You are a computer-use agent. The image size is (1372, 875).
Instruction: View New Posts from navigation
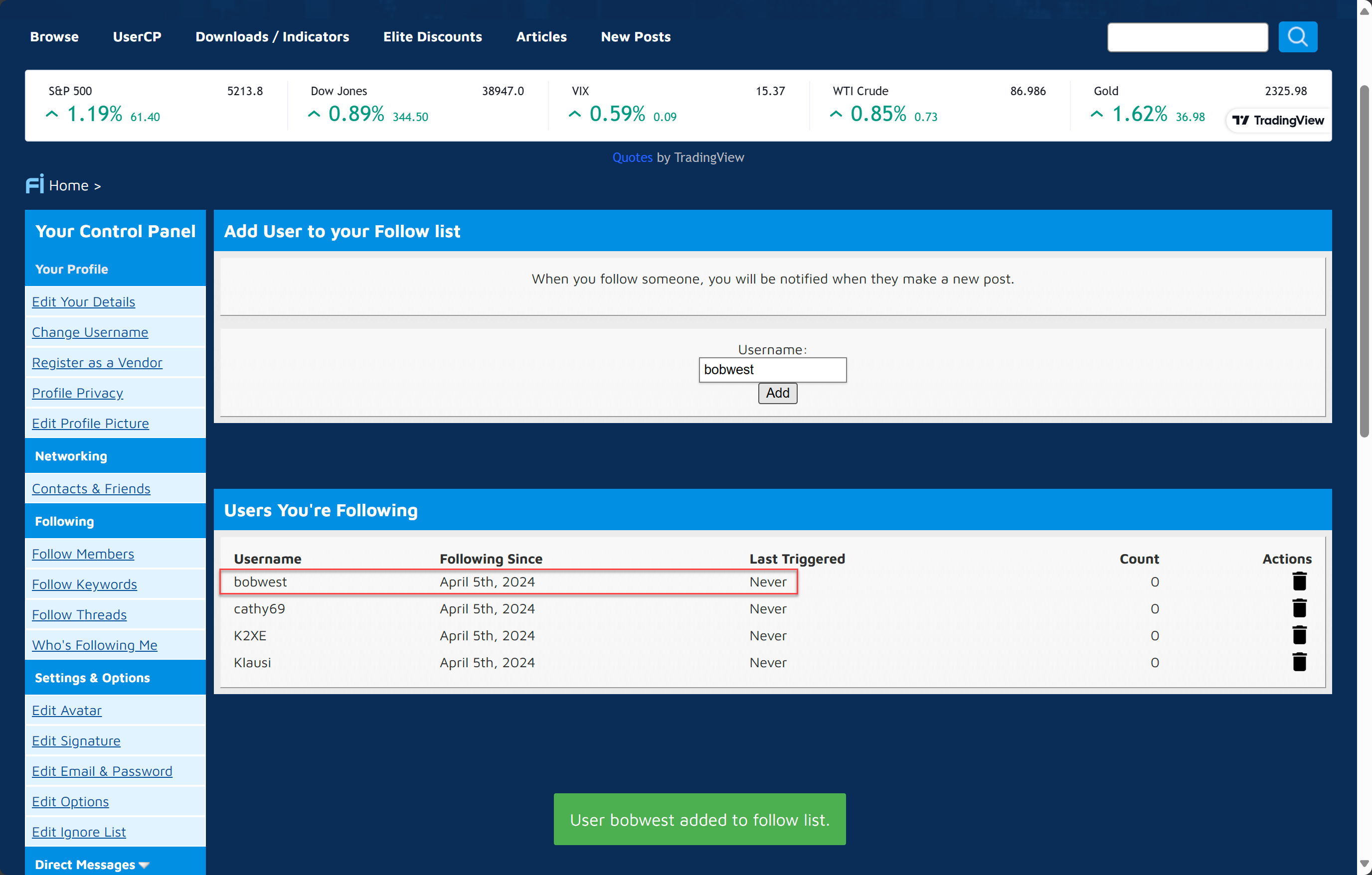[636, 36]
